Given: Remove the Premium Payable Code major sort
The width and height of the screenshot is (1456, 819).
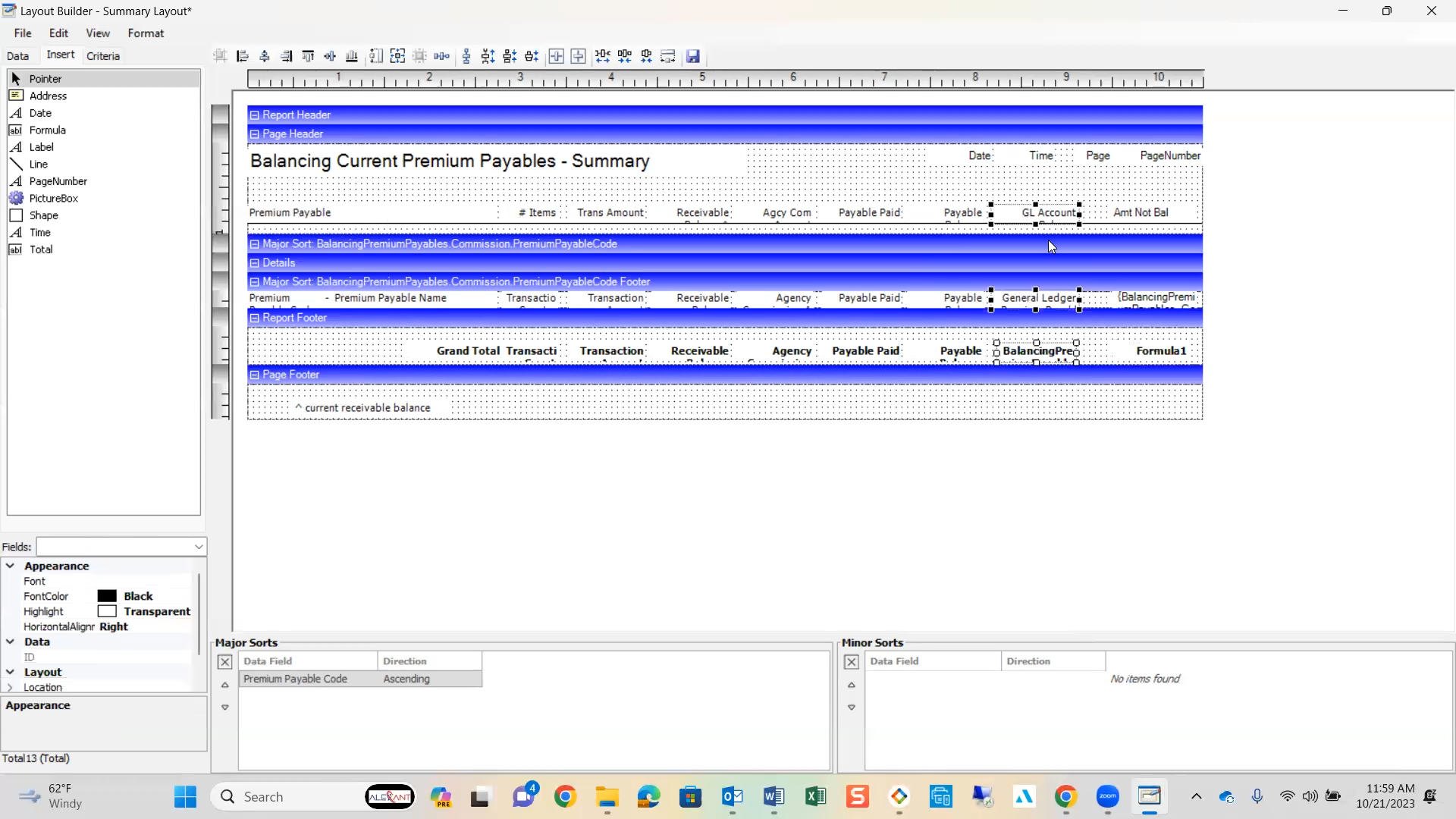Looking at the screenshot, I should (x=225, y=662).
